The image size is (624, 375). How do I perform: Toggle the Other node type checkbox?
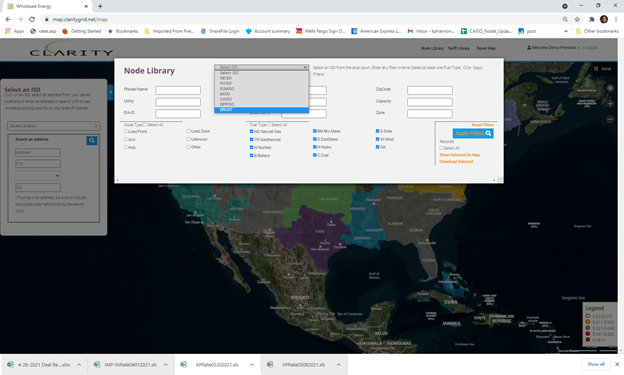189,147
